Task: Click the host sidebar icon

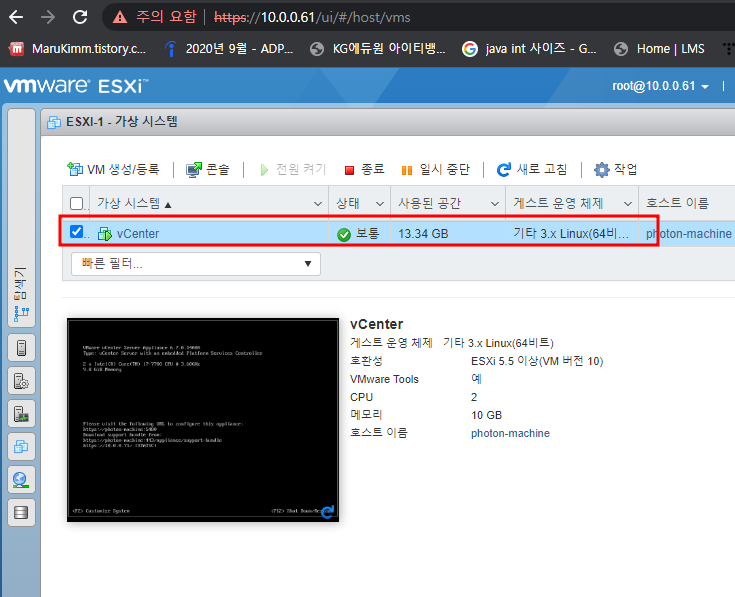Action: [x=22, y=348]
